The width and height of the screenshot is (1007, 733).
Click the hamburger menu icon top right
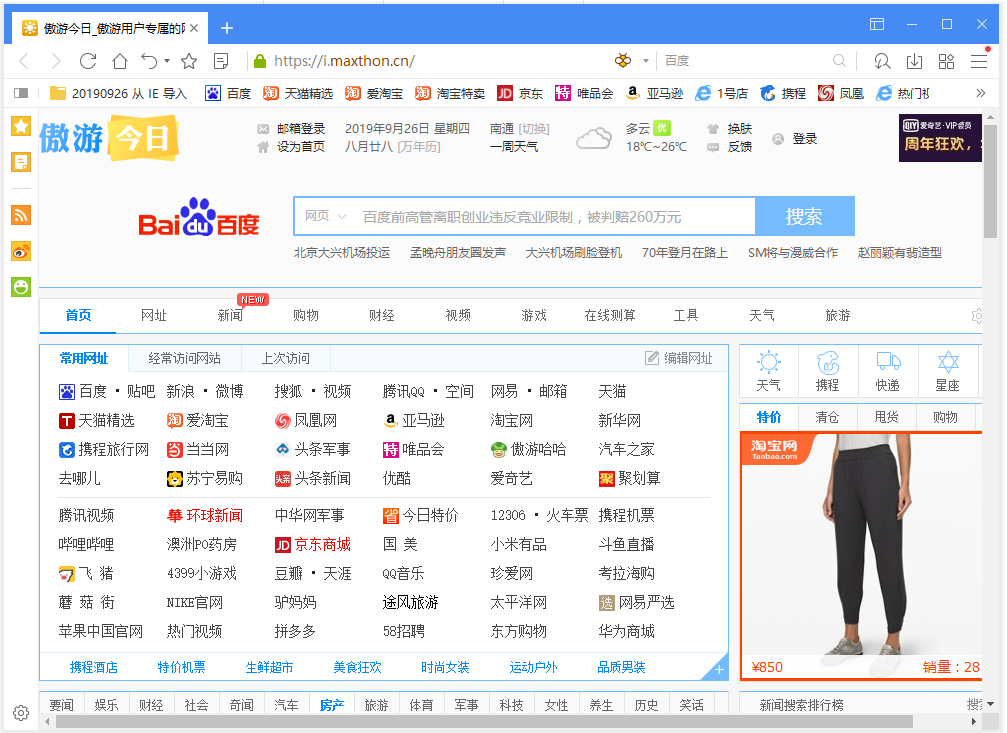tap(979, 60)
